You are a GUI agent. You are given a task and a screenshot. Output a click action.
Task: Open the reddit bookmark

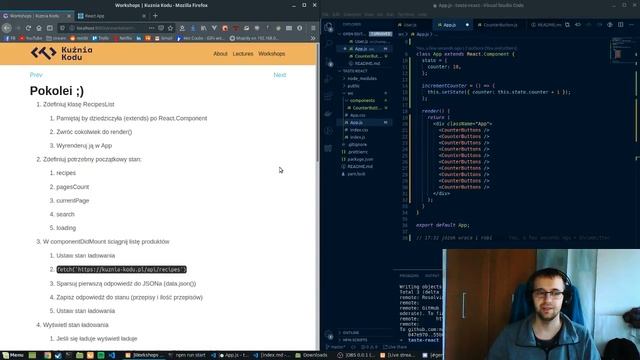point(79,38)
